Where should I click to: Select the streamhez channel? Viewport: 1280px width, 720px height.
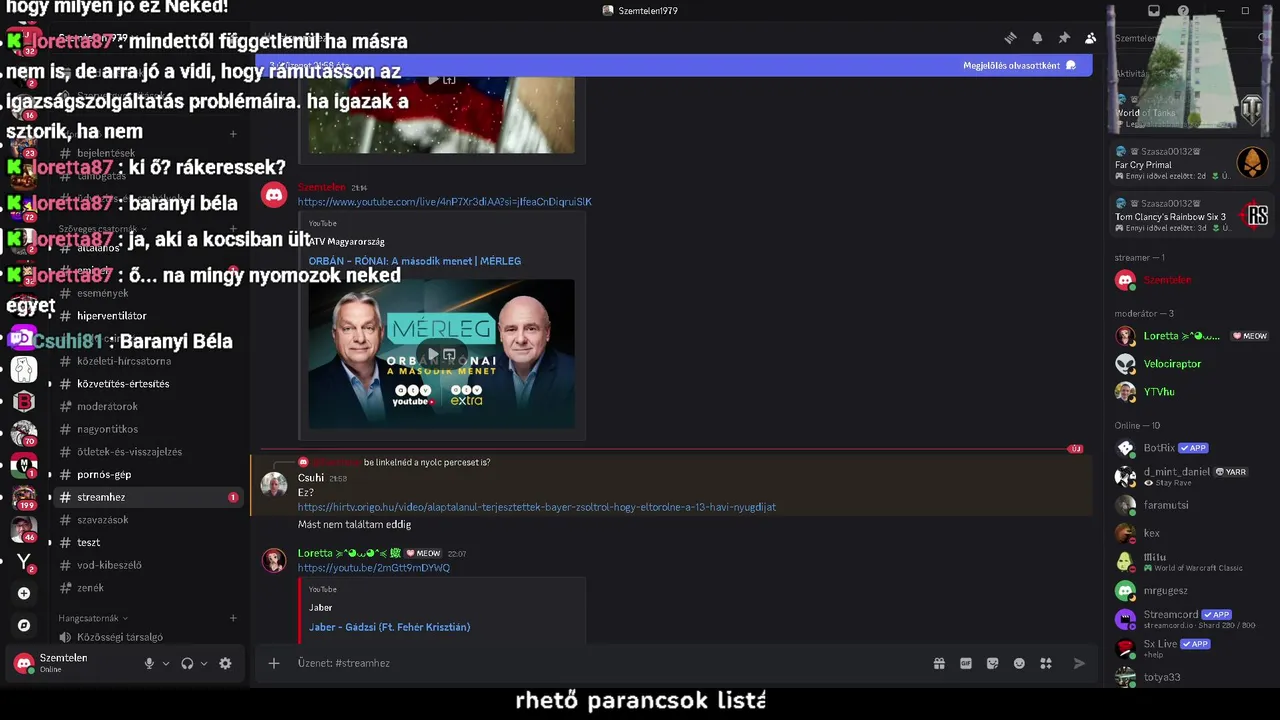147,497
